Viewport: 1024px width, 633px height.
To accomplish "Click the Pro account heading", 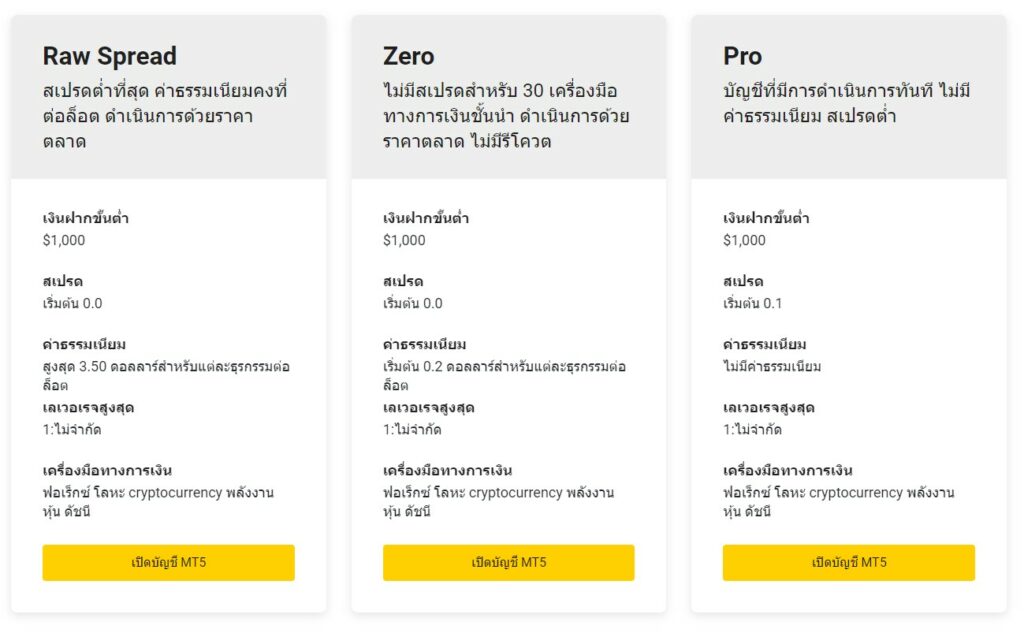I will point(742,56).
